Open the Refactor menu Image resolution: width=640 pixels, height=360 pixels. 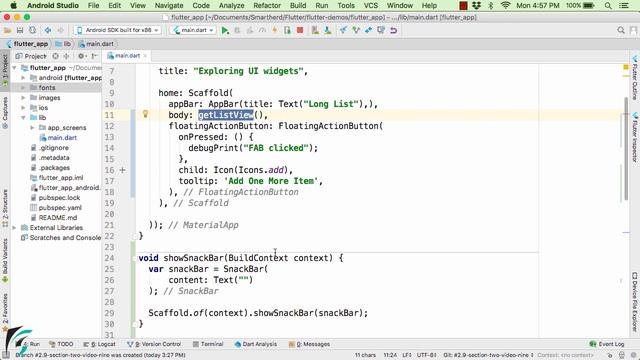tap(267, 6)
